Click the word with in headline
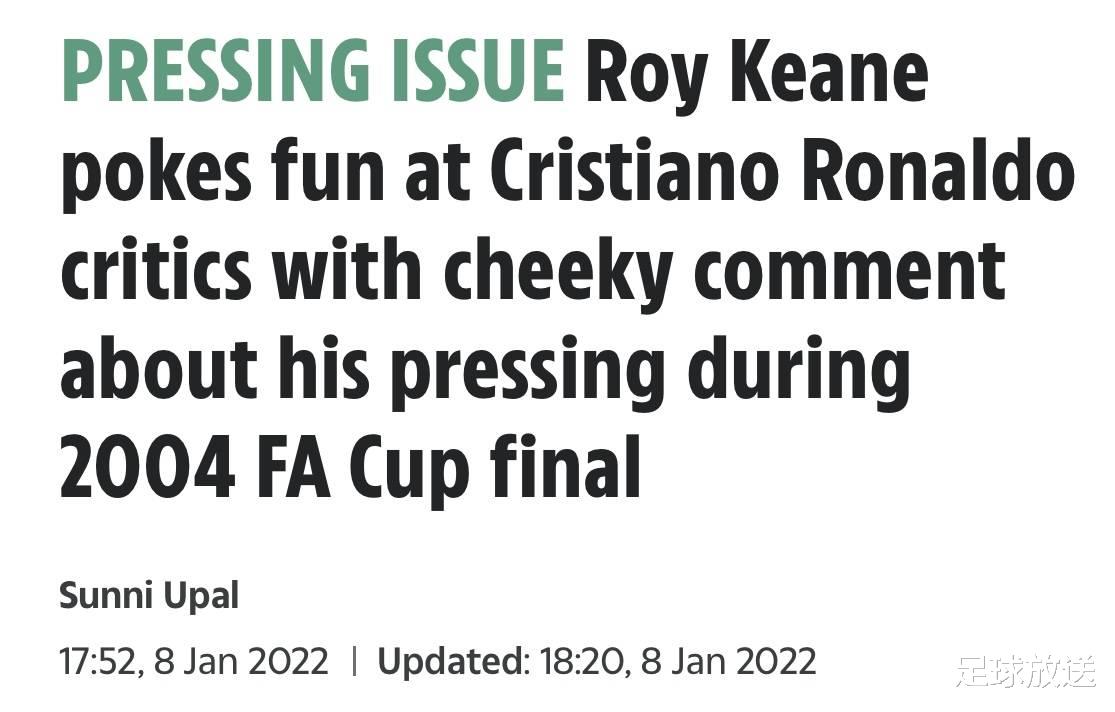 348,271
